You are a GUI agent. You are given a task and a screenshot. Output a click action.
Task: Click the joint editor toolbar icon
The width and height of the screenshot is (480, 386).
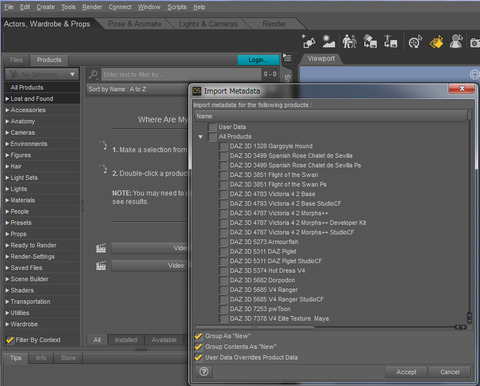click(x=390, y=41)
